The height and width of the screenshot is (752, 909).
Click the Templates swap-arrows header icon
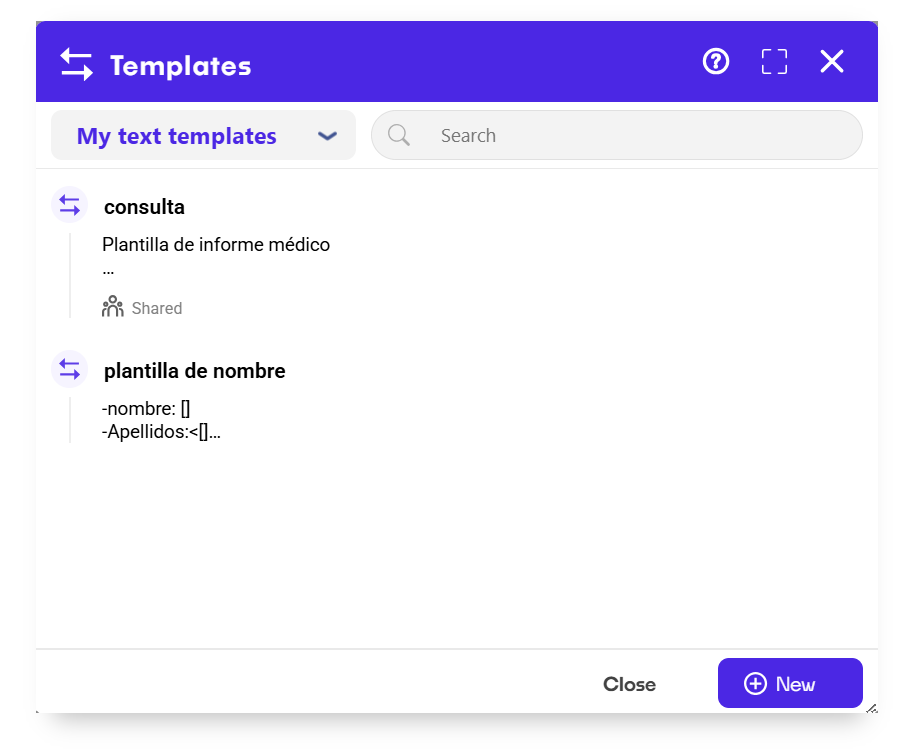[77, 64]
